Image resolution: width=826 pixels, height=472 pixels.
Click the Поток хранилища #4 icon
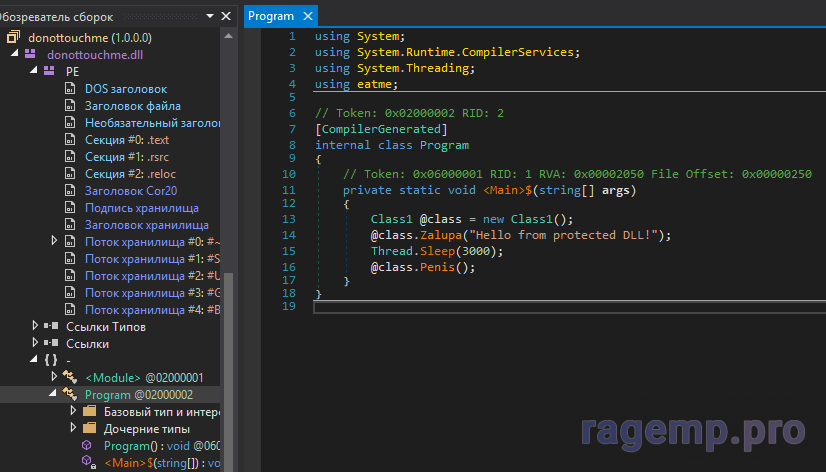point(70,309)
